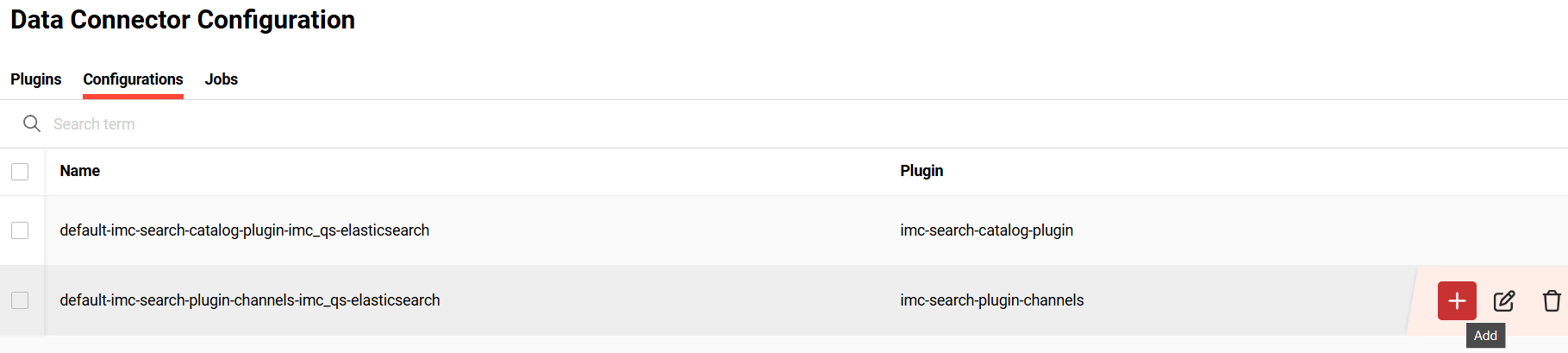Toggle the select-all checkbox in header
The width and height of the screenshot is (1568, 353).
click(20, 172)
